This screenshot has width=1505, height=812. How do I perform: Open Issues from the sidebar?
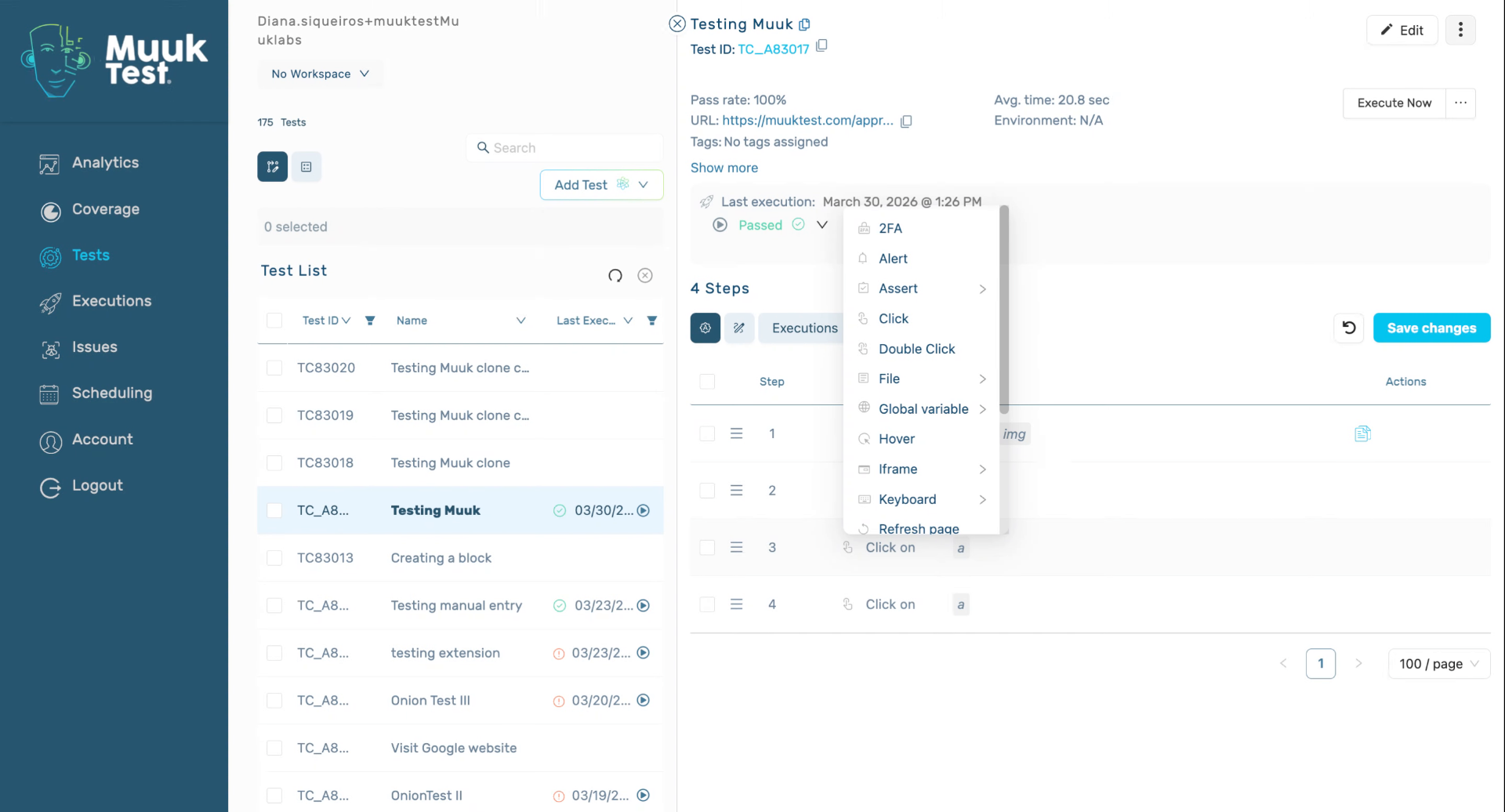click(x=78, y=348)
